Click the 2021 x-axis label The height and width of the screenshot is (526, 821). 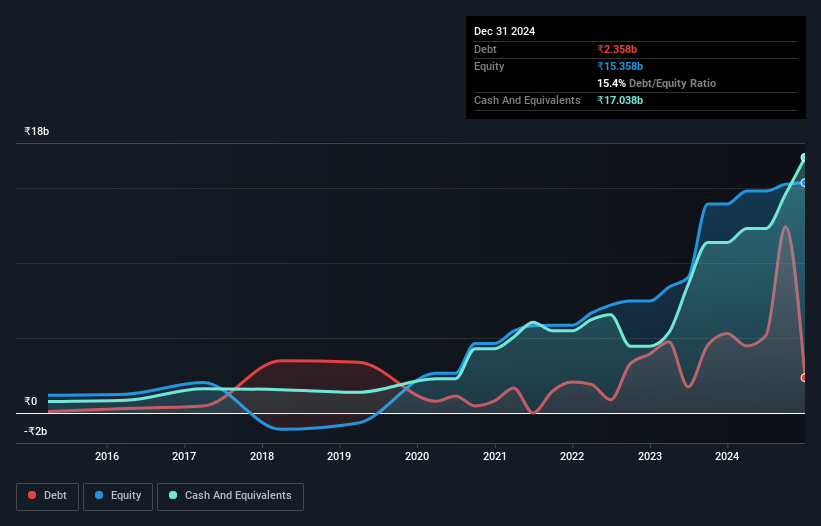click(x=494, y=456)
